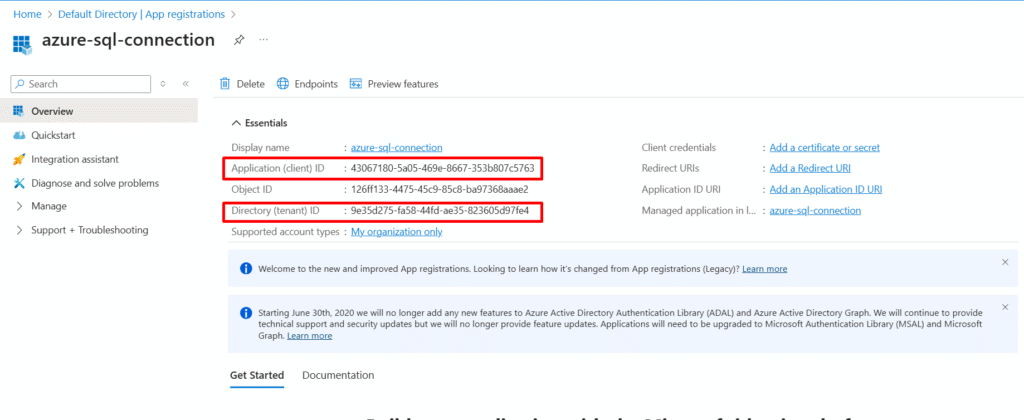Click the Application ID URI label
Viewport: 1024px width, 420px height.
click(x=679, y=189)
